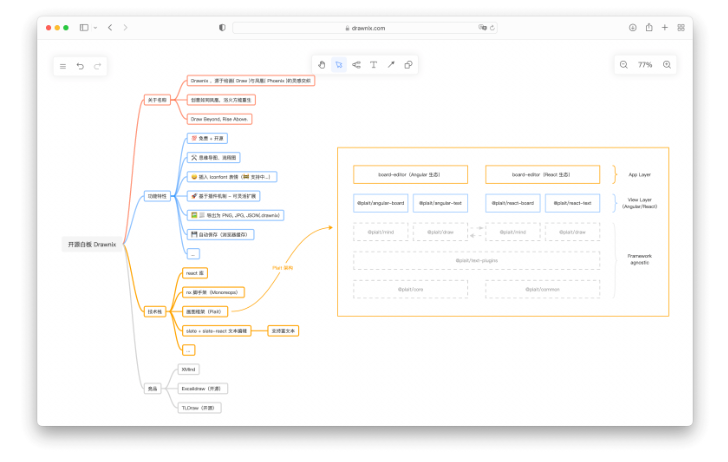This screenshot has width=728, height=462.
Task: Select the blue 功能特性 branch node
Action: click(157, 196)
